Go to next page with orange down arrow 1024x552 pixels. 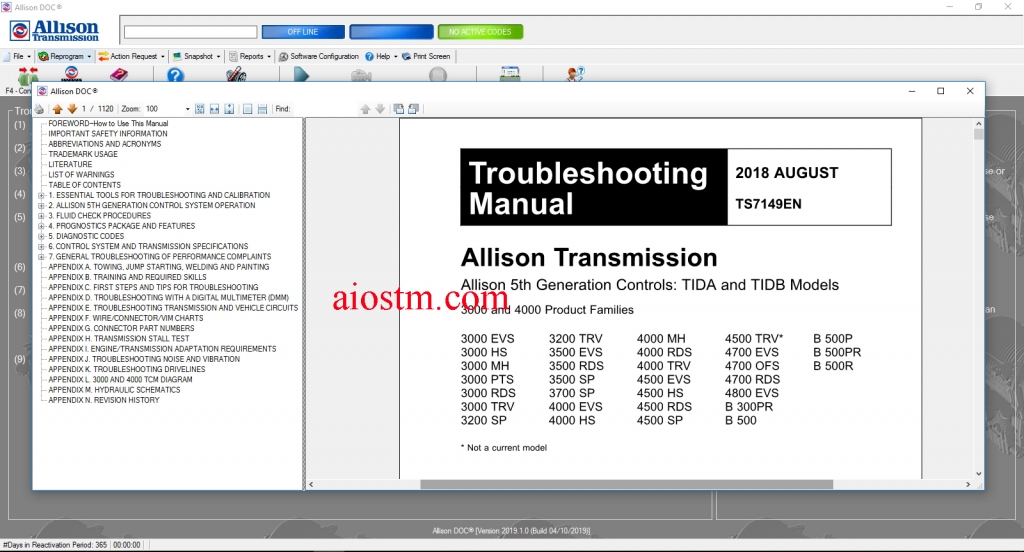[x=72, y=109]
